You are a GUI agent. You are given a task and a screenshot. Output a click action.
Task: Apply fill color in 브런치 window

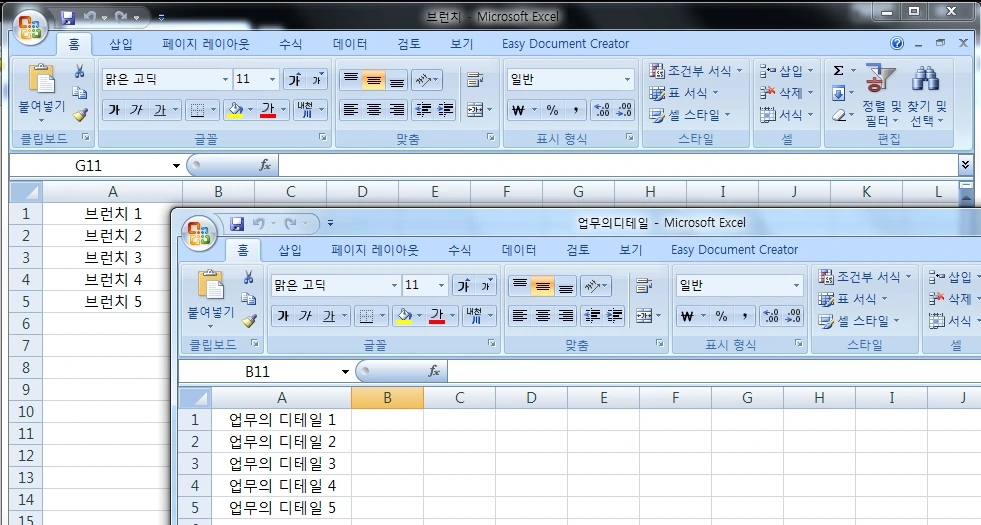click(235, 110)
